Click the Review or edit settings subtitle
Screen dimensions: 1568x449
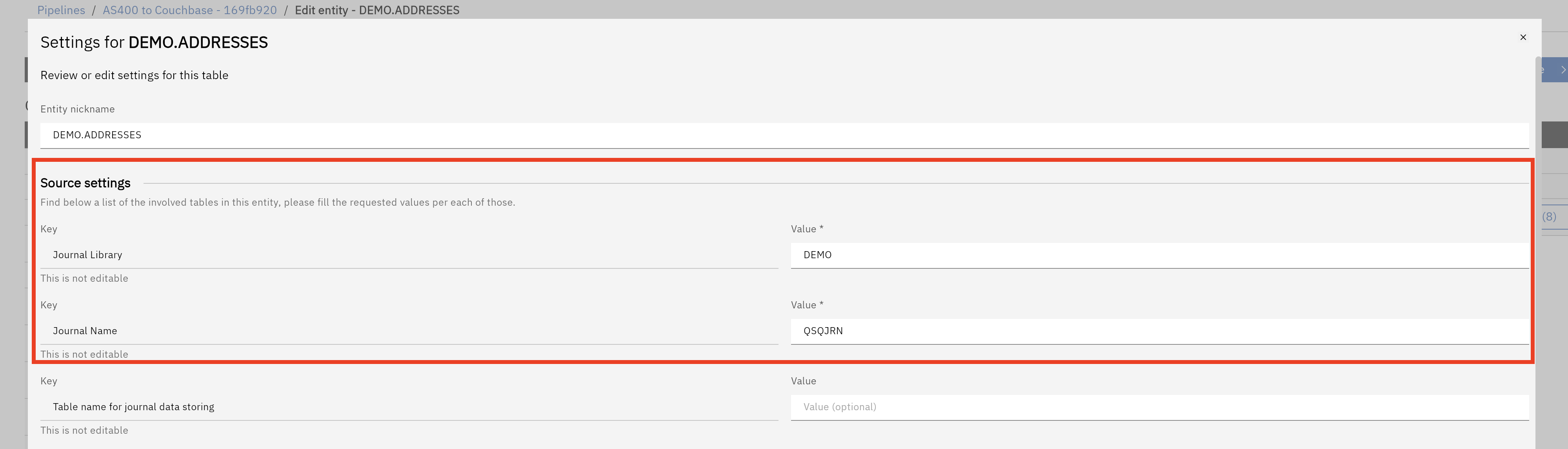pyautogui.click(x=135, y=76)
